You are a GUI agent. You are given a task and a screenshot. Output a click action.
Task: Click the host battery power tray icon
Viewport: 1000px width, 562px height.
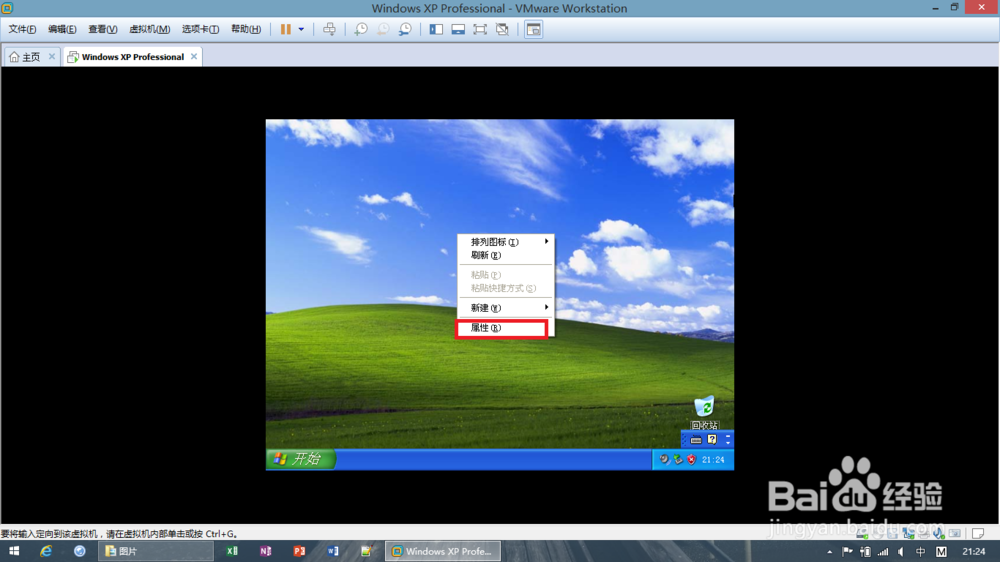click(x=865, y=552)
